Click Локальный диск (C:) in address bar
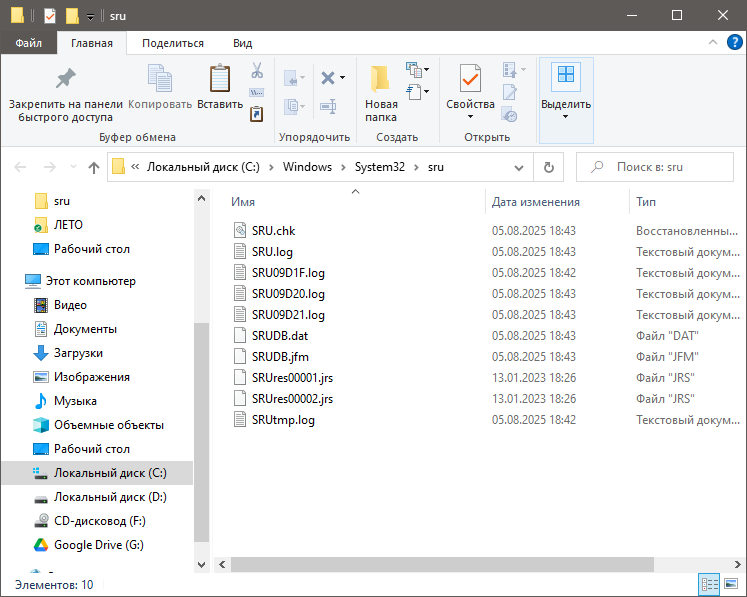Image resolution: width=747 pixels, height=597 pixels. pyautogui.click(x=203, y=167)
